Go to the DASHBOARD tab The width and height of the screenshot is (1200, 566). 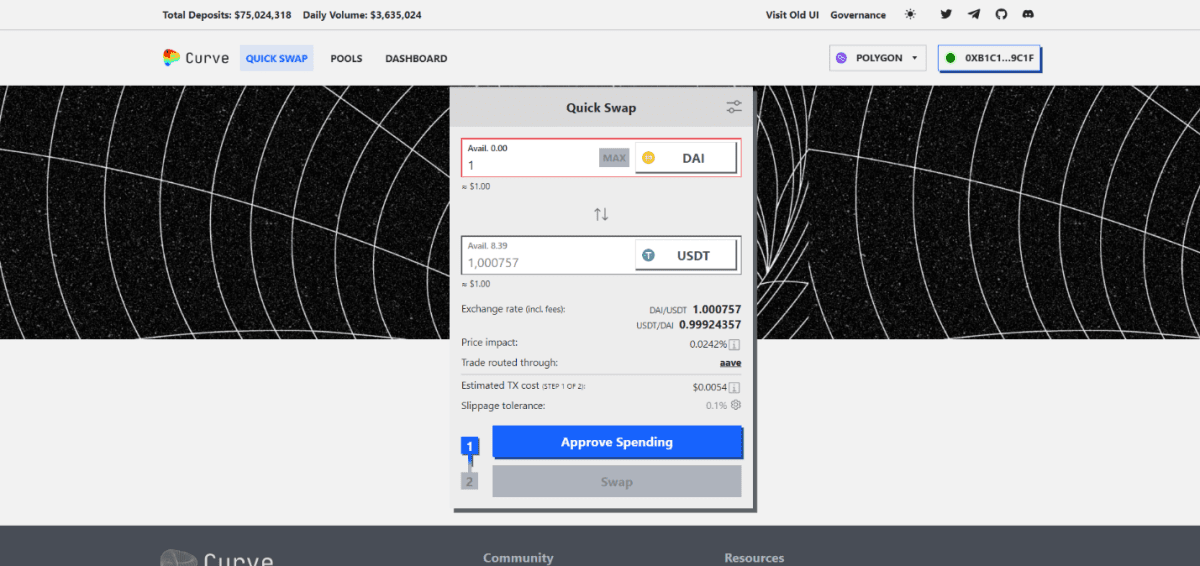(x=416, y=58)
